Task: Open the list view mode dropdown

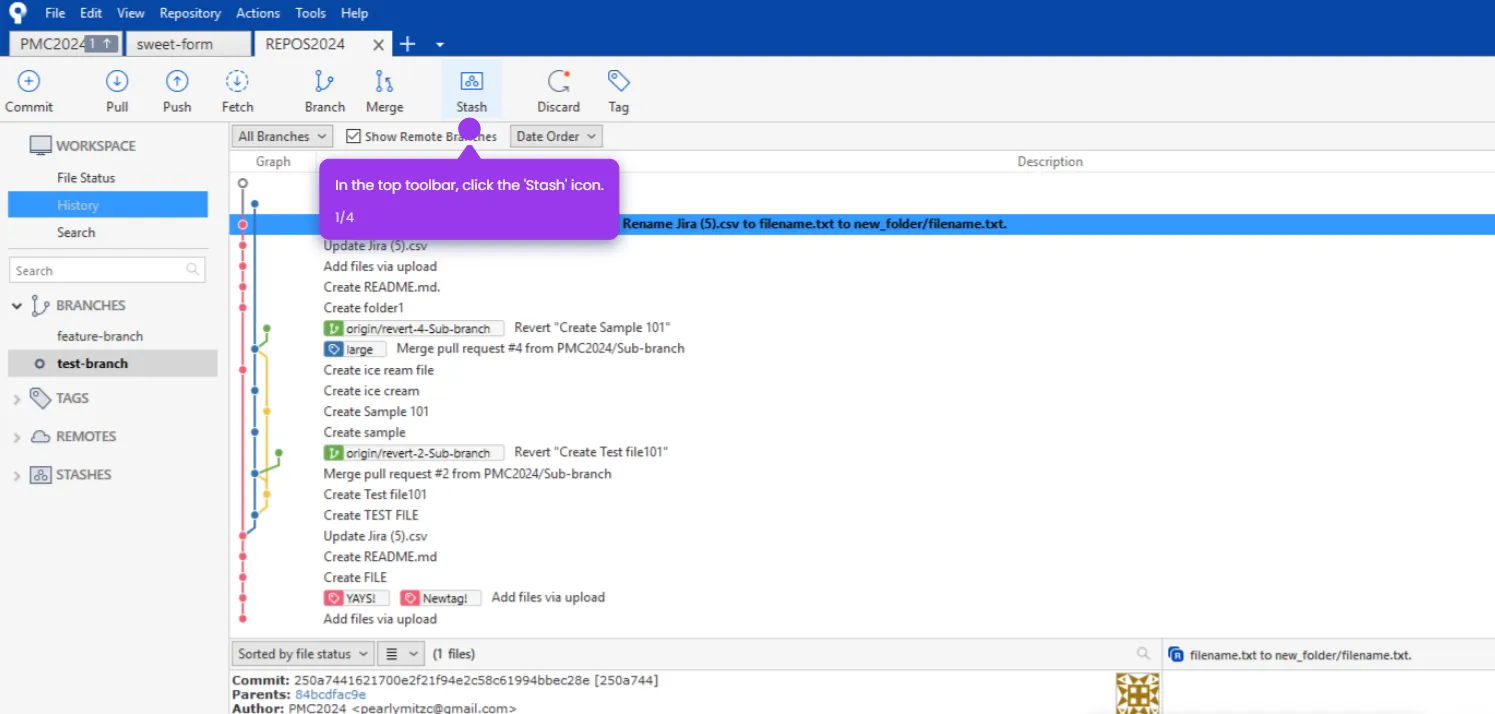Action: point(401,654)
